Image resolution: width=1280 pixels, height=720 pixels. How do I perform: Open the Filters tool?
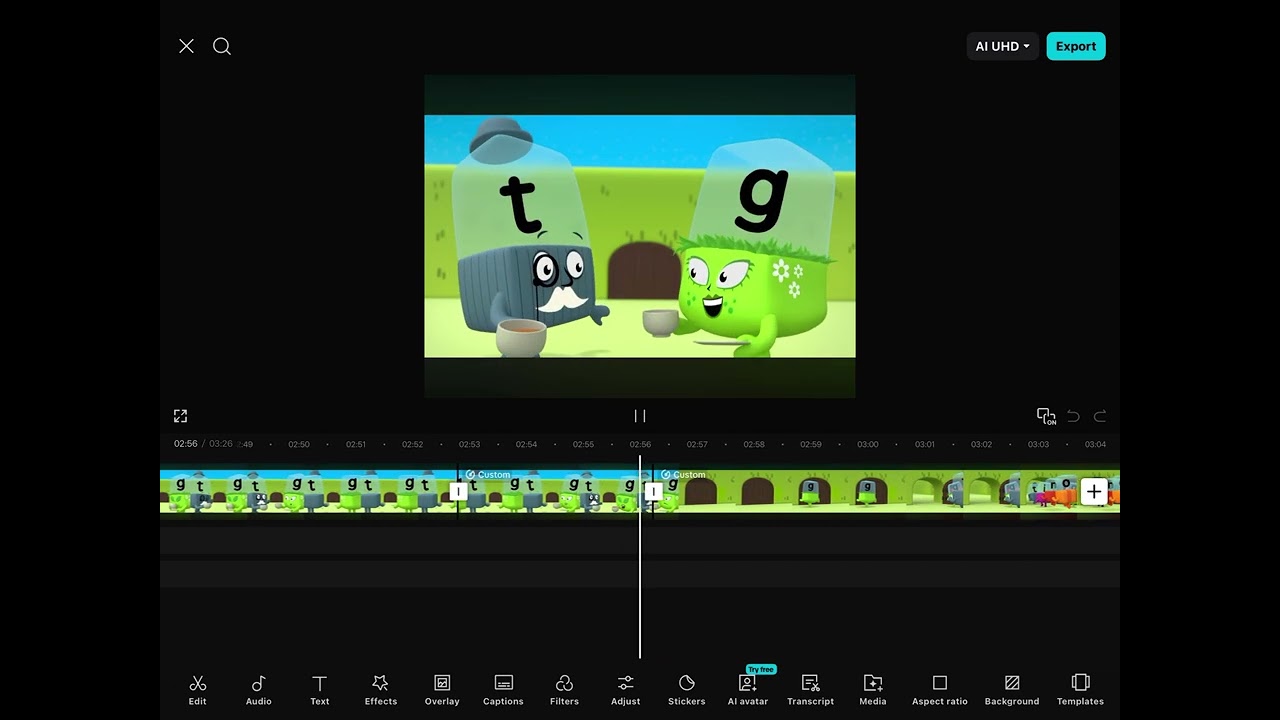click(x=564, y=689)
